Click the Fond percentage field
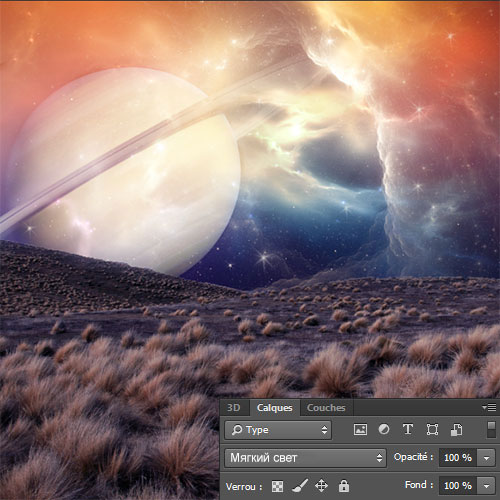This screenshot has height=500, width=500. tap(458, 486)
